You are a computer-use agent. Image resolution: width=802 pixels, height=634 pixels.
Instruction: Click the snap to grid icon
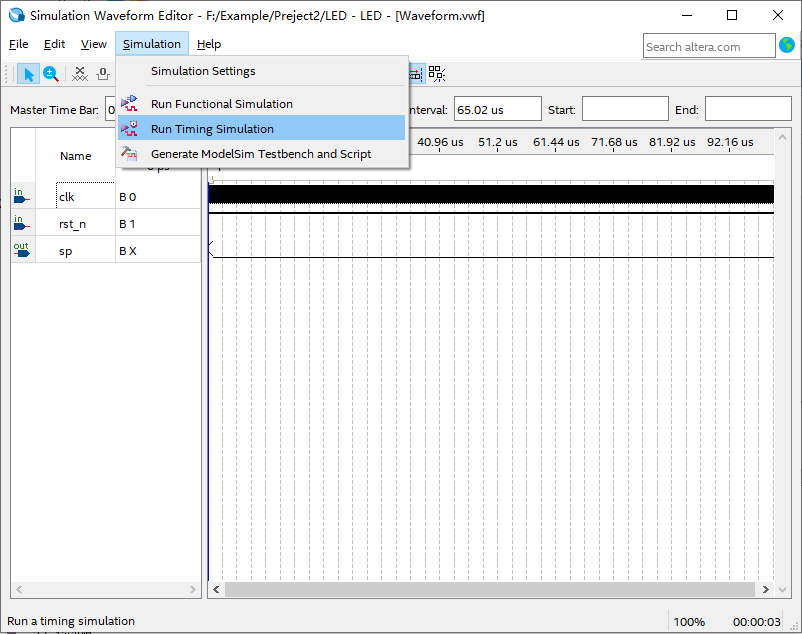436,75
